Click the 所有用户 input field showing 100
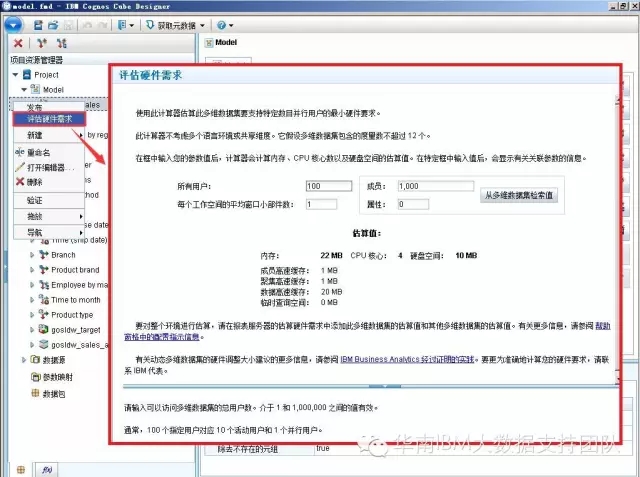640x477 pixels. click(x=329, y=186)
